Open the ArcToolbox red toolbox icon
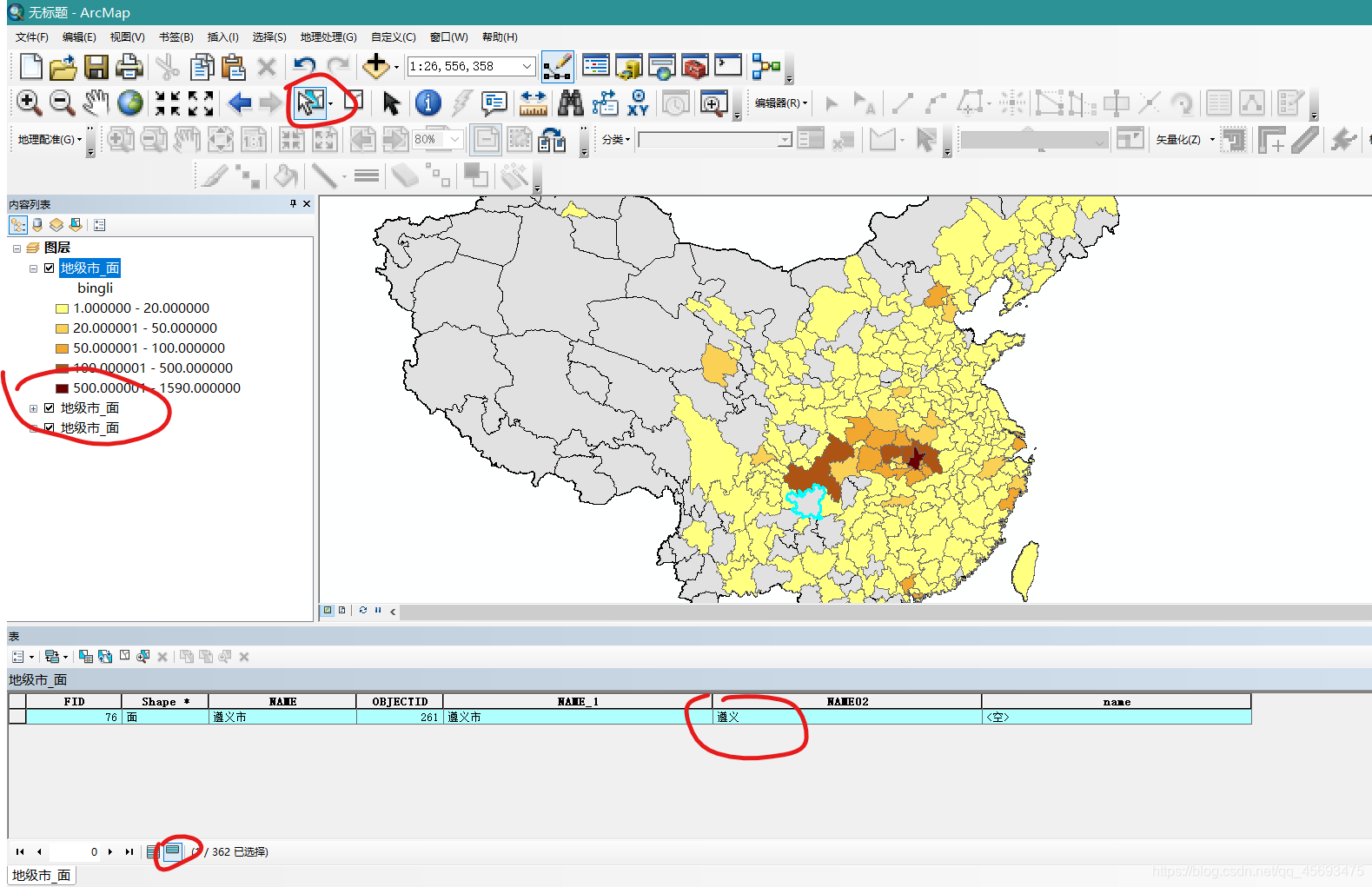The image size is (1372, 887). (x=694, y=66)
